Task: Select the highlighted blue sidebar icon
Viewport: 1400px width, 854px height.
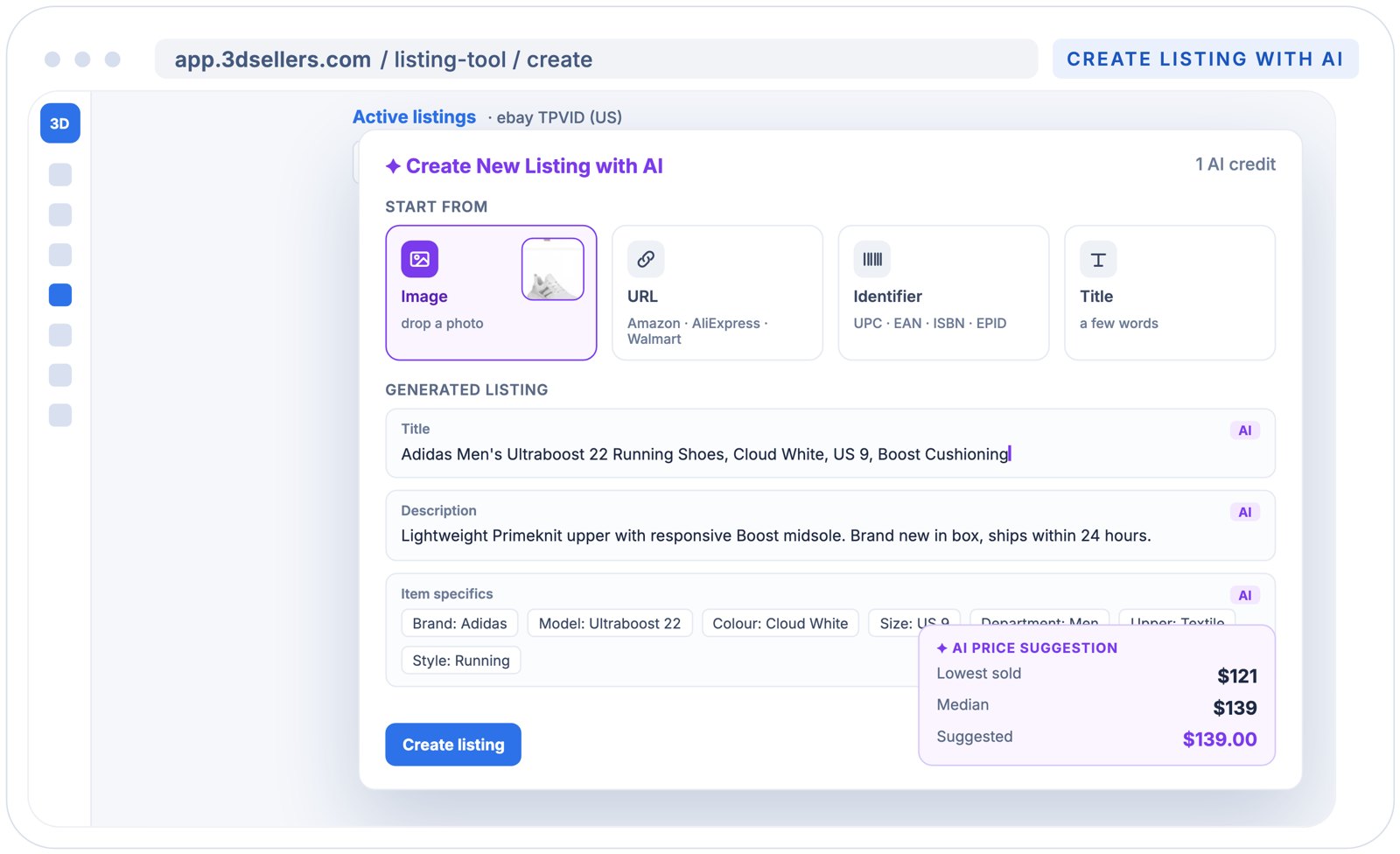Action: click(x=60, y=295)
